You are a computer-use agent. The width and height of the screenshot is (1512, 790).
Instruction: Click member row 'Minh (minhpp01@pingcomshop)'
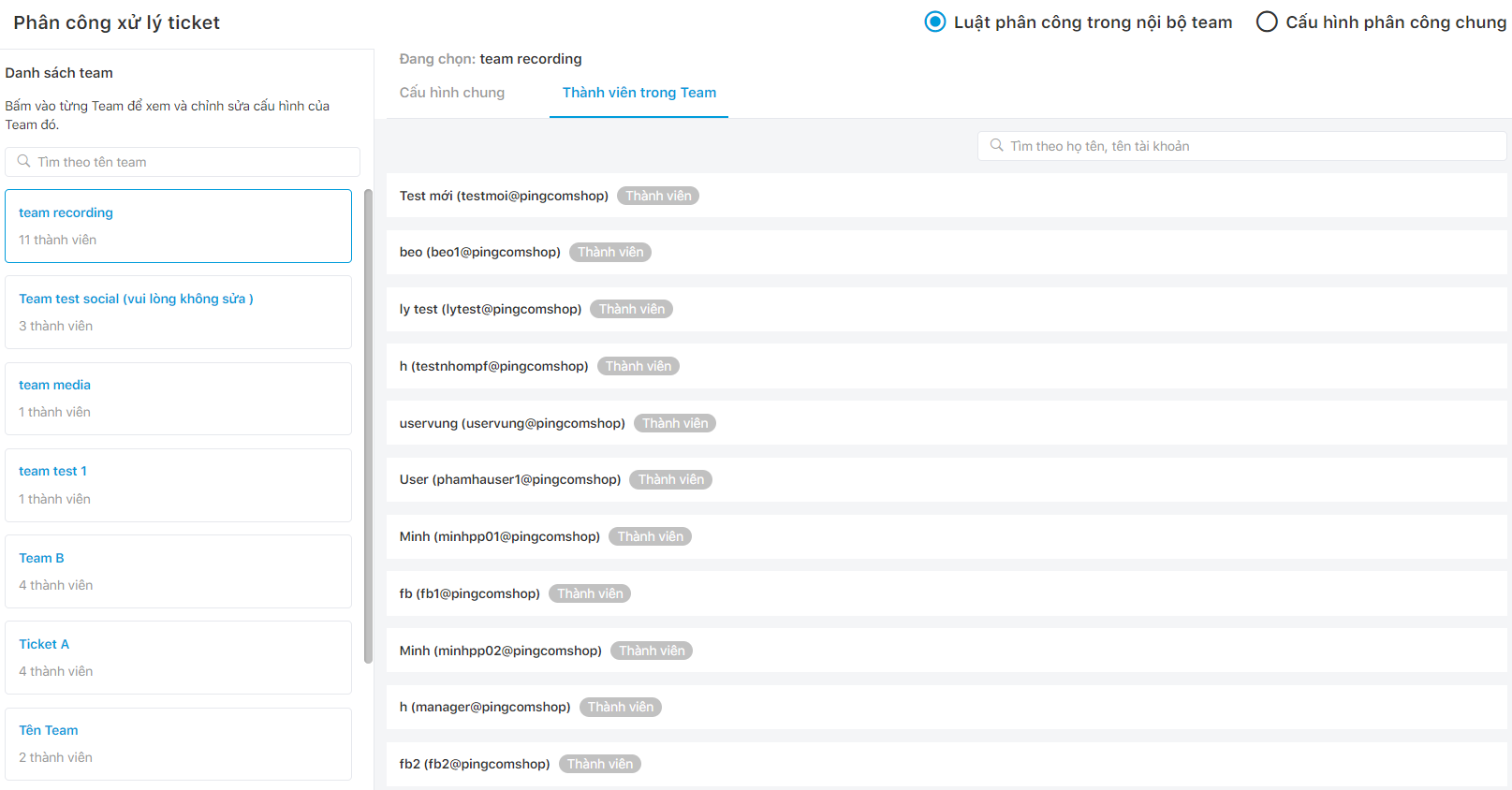tap(947, 536)
